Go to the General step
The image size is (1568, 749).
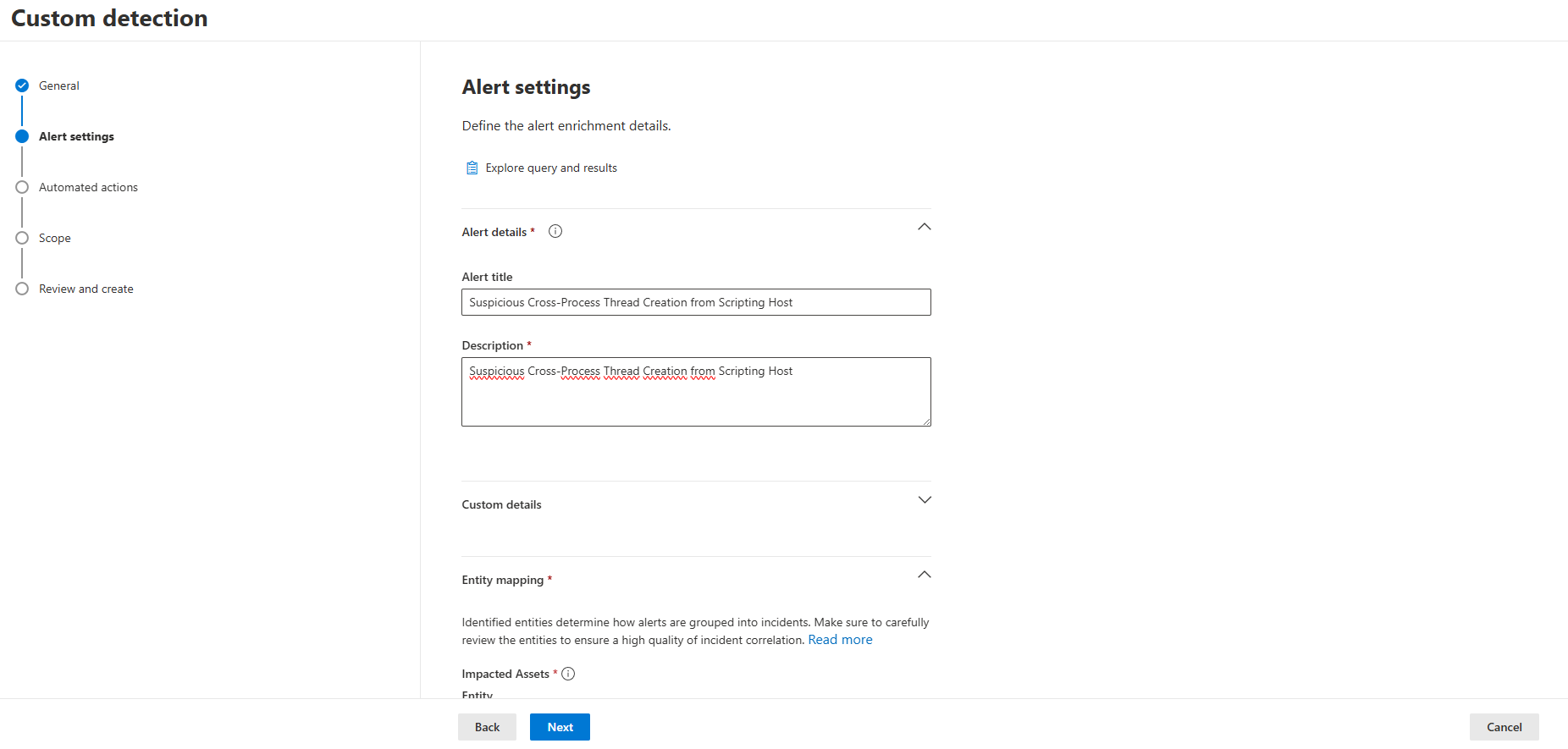[x=59, y=85]
